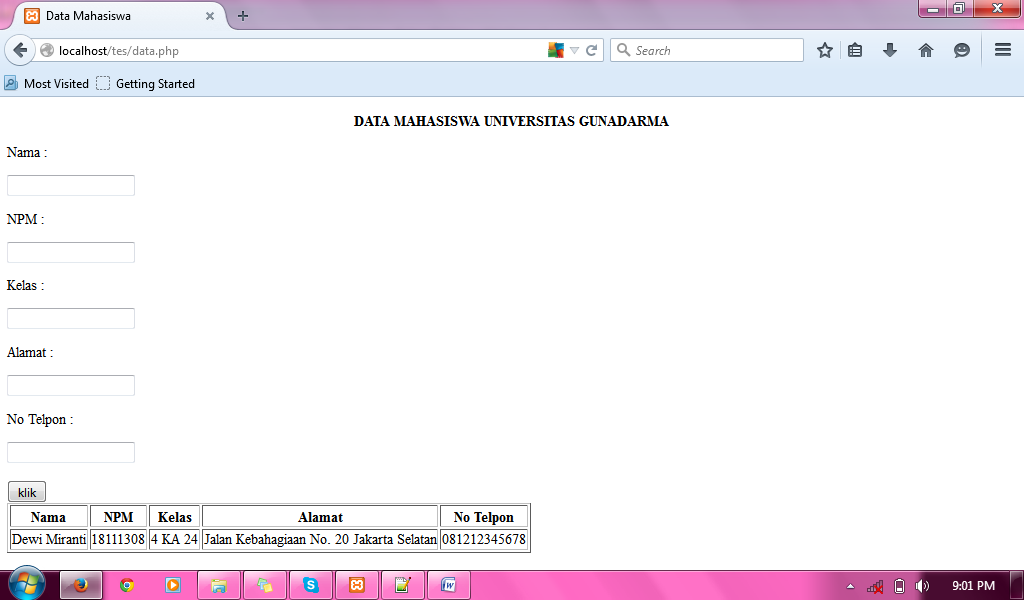Image resolution: width=1024 pixels, height=600 pixels.
Task: Click the Kelas table header
Action: point(174,516)
